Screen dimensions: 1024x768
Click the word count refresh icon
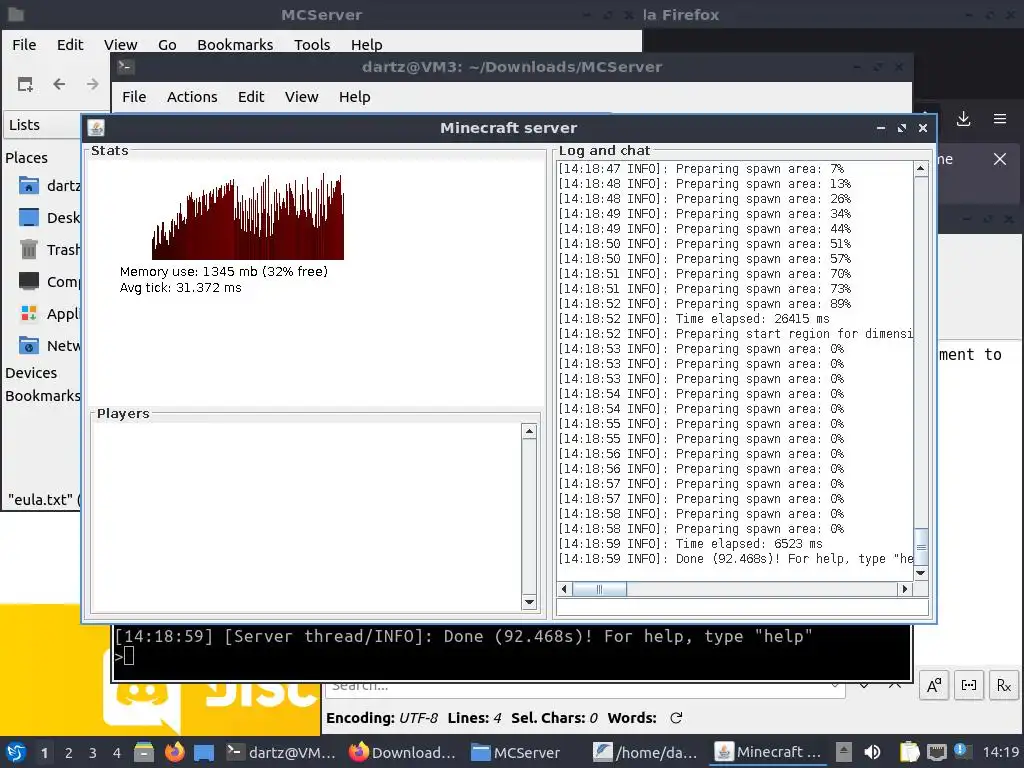click(676, 718)
